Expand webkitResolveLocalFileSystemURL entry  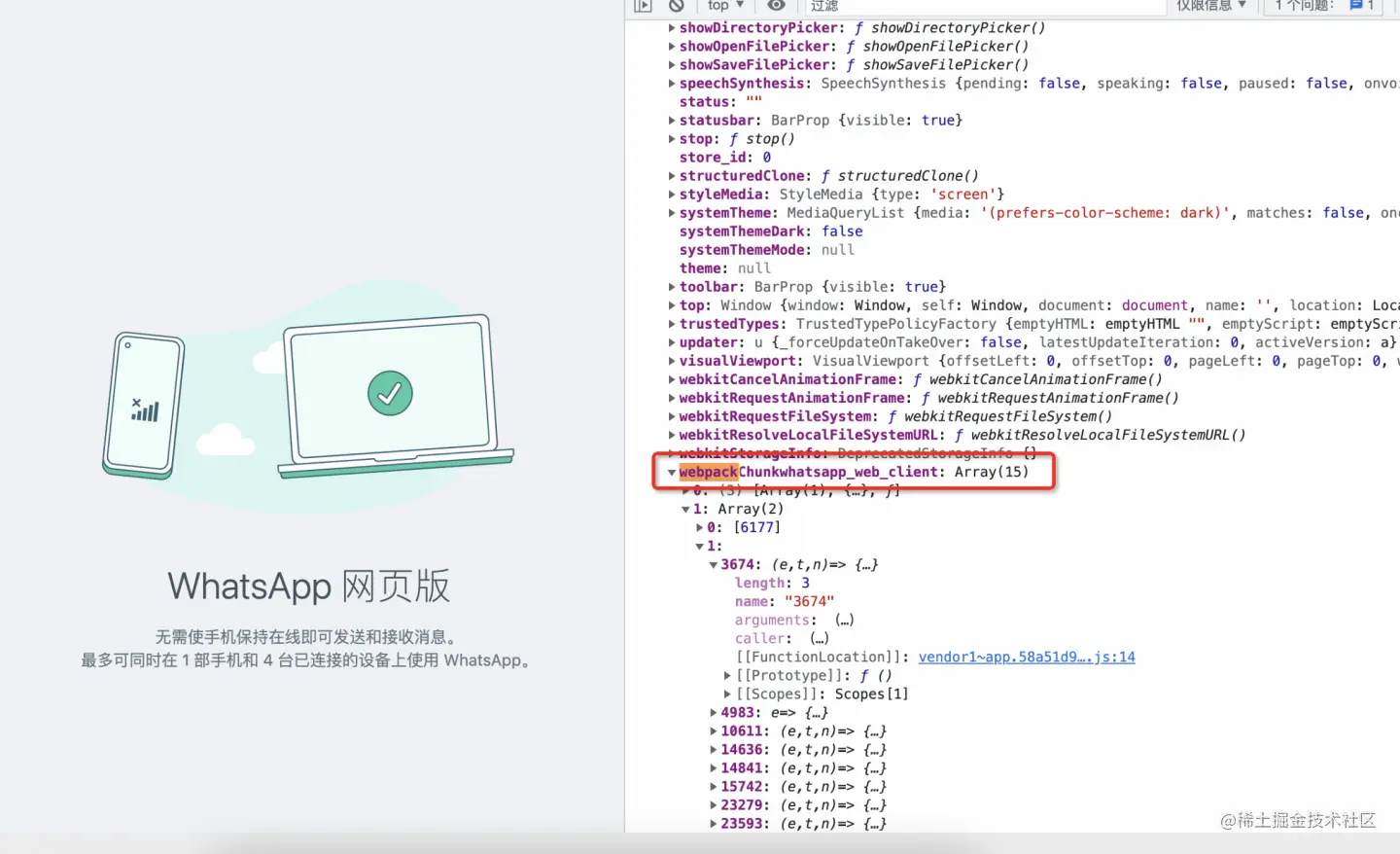[672, 435]
